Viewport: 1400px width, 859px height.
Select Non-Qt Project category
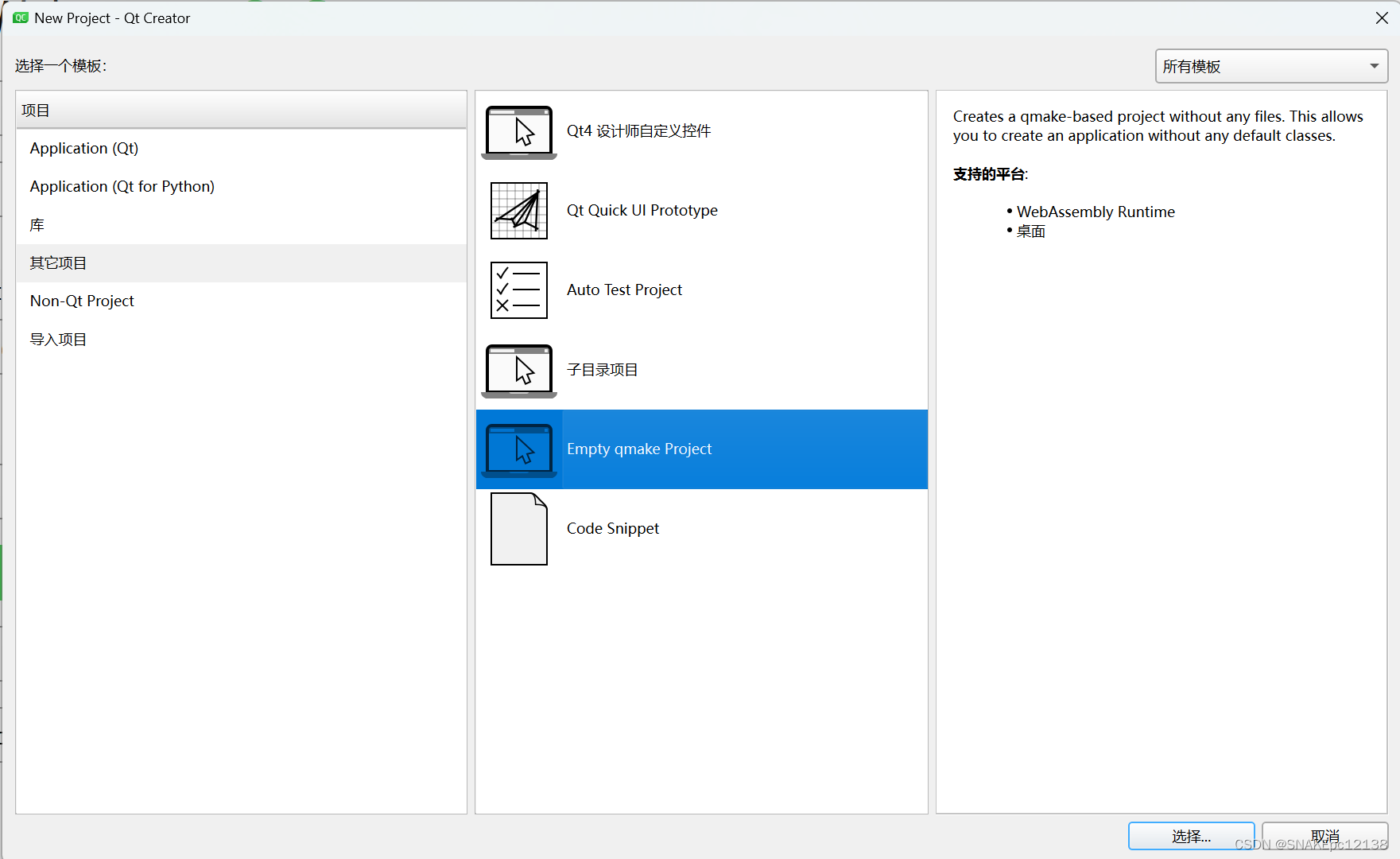(241, 301)
